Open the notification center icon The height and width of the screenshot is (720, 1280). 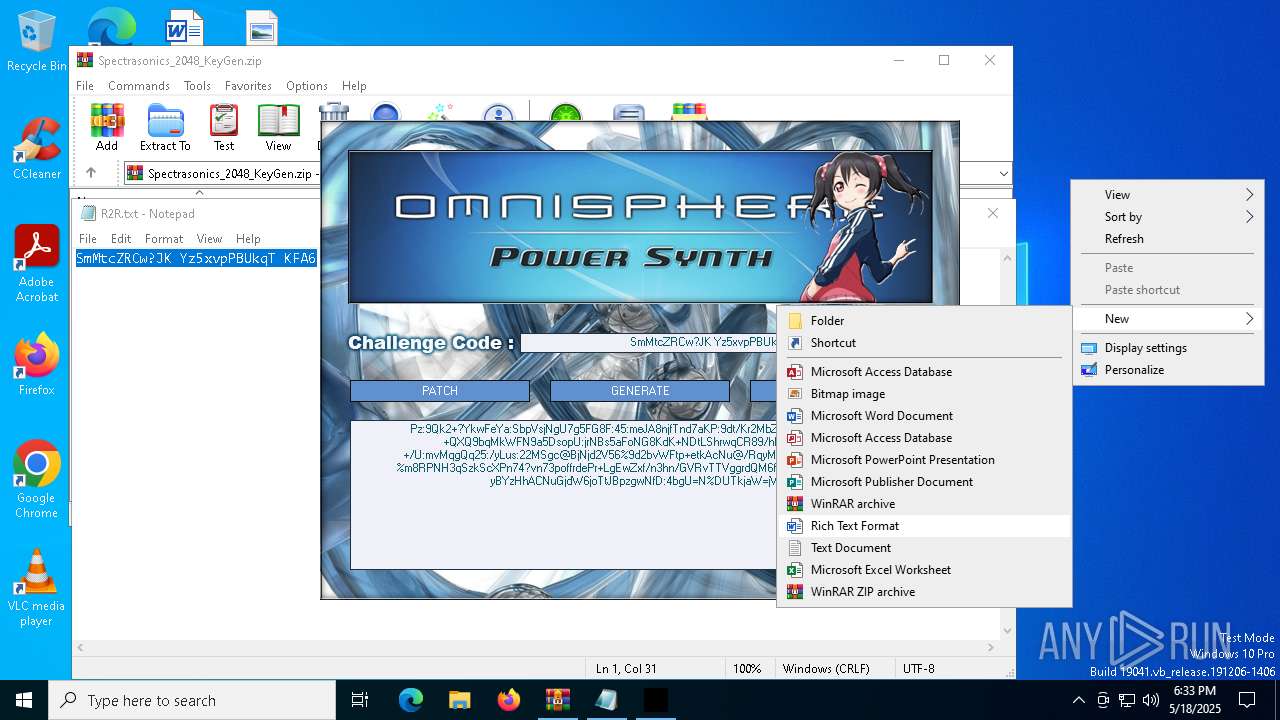point(1247,700)
